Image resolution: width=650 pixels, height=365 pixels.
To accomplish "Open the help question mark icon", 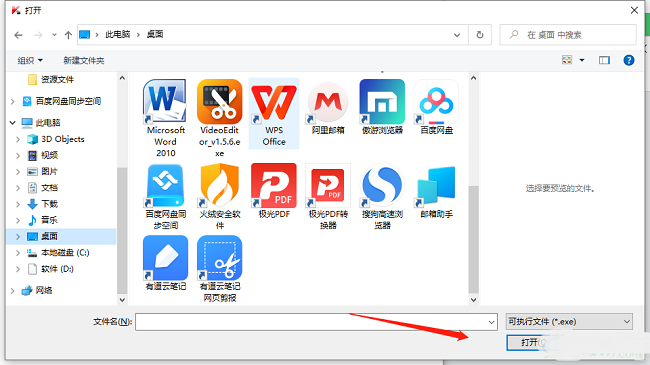I will click(x=629, y=61).
